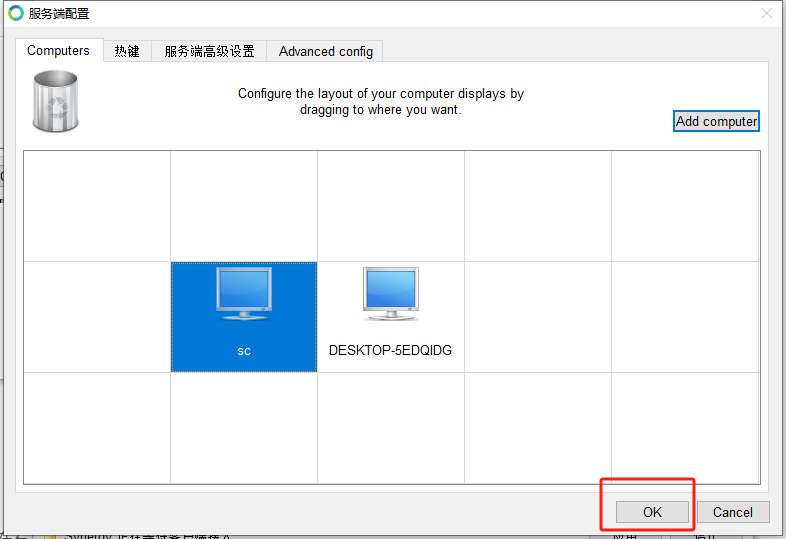786x539 pixels.
Task: Switch to the Advanced config tab
Action: pyautogui.click(x=325, y=51)
